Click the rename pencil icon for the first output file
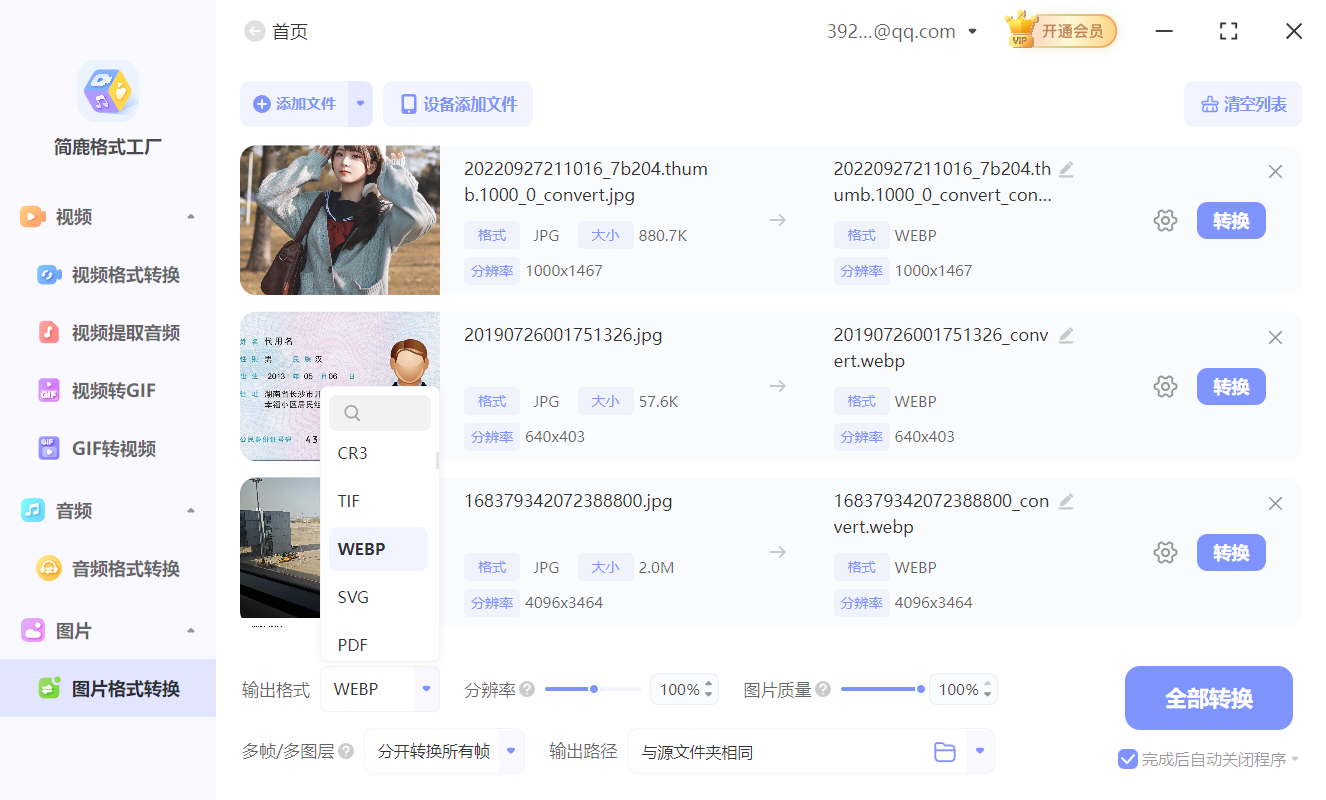This screenshot has height=800, width=1326. (x=1067, y=170)
